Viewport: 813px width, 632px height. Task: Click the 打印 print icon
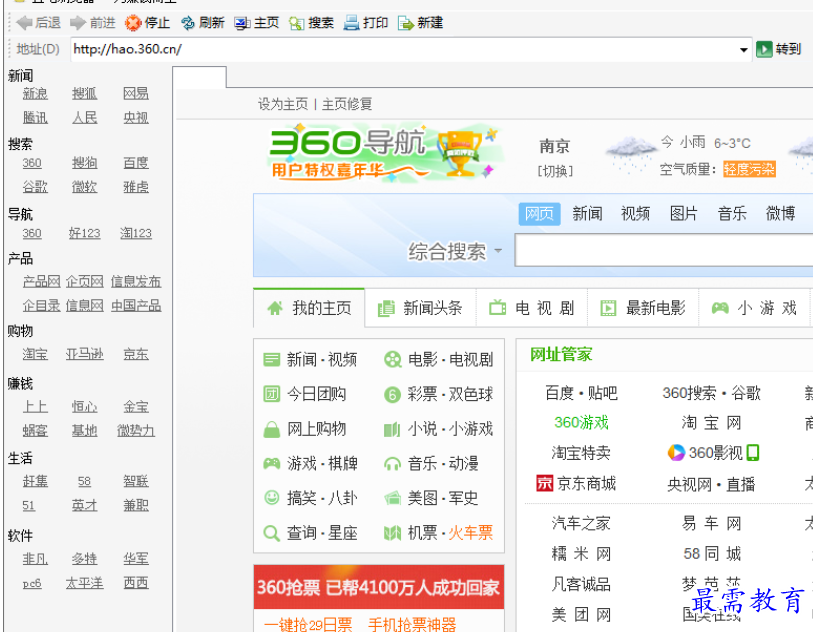click(351, 23)
